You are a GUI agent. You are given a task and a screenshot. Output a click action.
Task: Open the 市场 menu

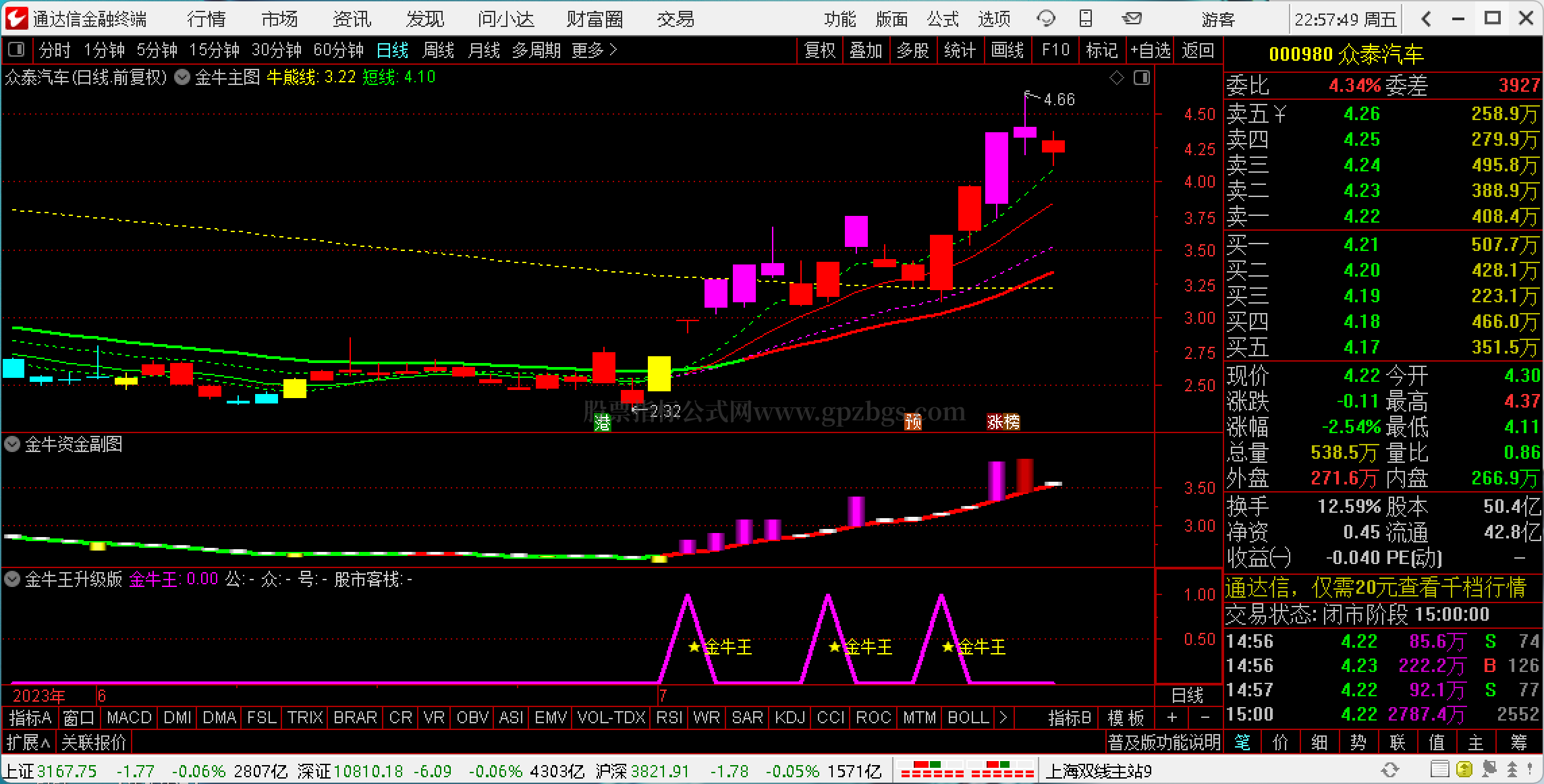(x=279, y=19)
